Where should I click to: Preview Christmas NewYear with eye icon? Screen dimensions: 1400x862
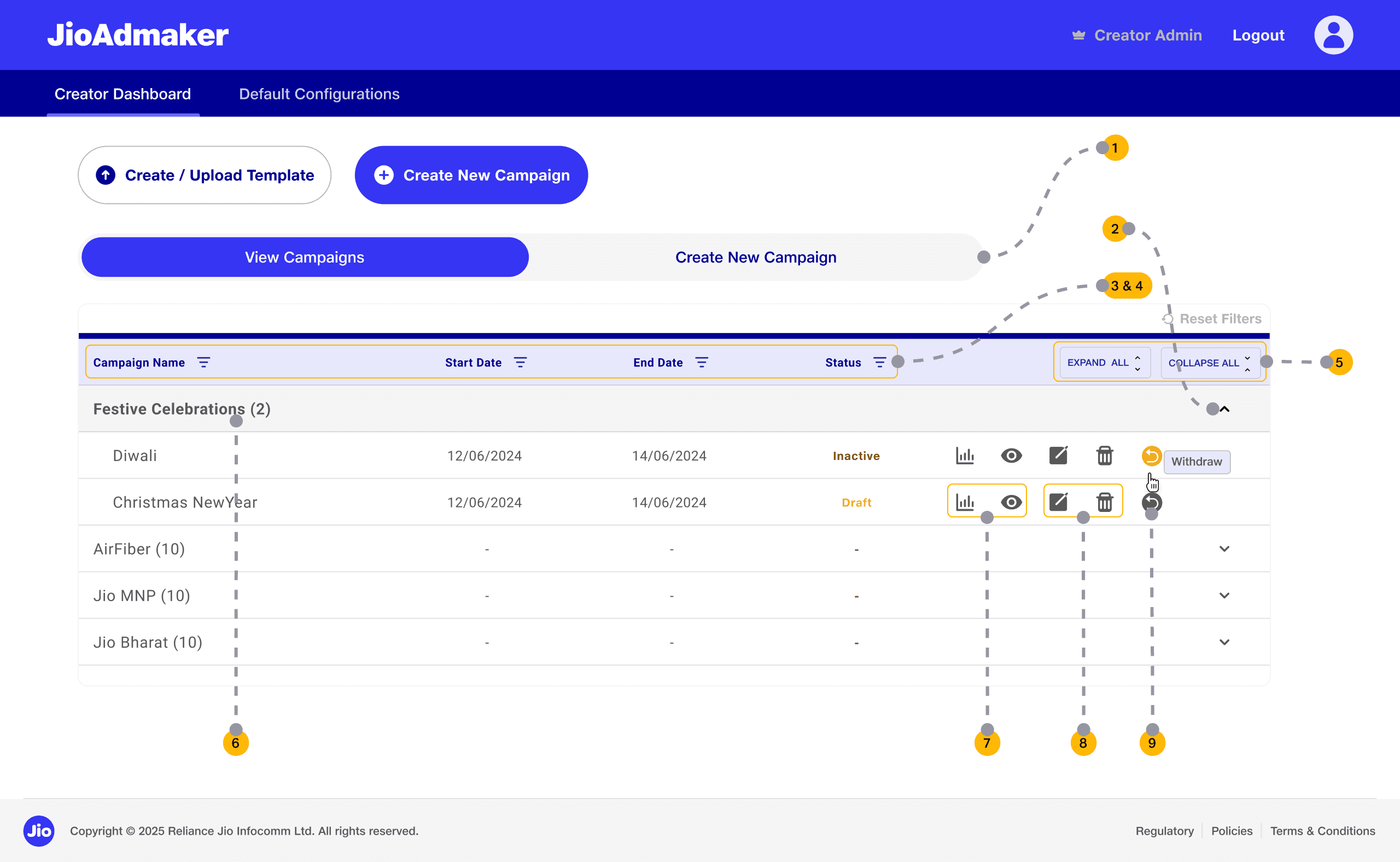click(x=1011, y=502)
